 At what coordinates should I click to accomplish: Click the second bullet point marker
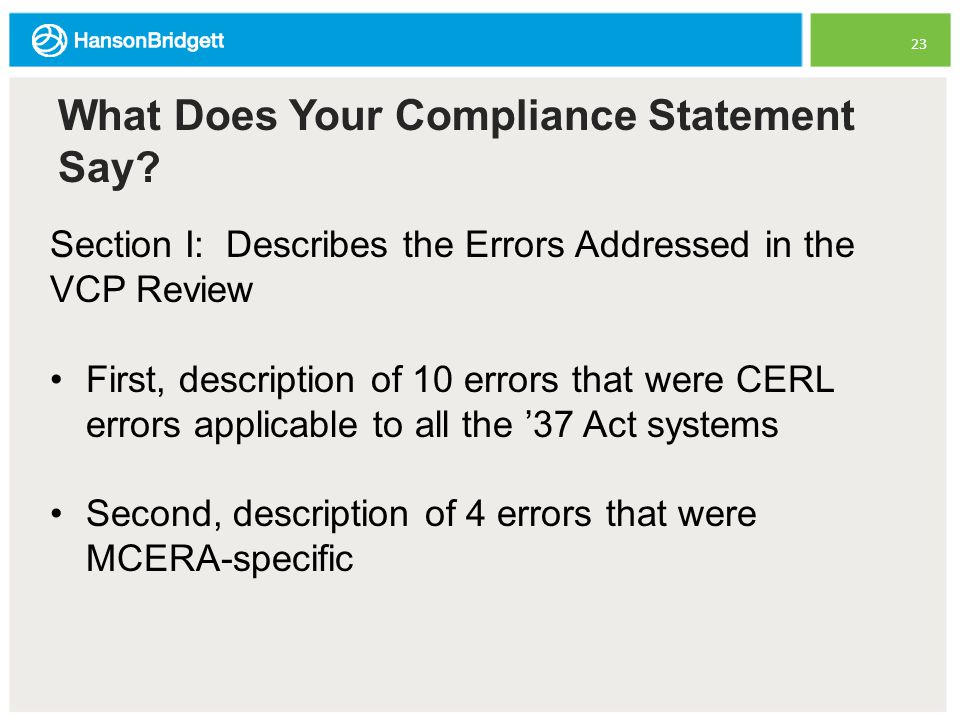[56, 513]
